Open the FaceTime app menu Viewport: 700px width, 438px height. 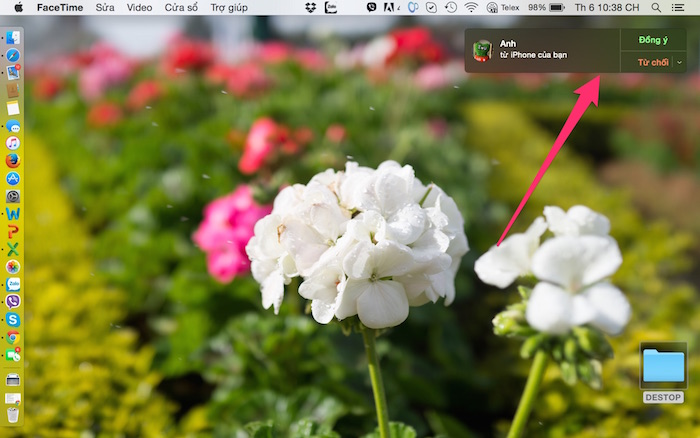(x=59, y=7)
